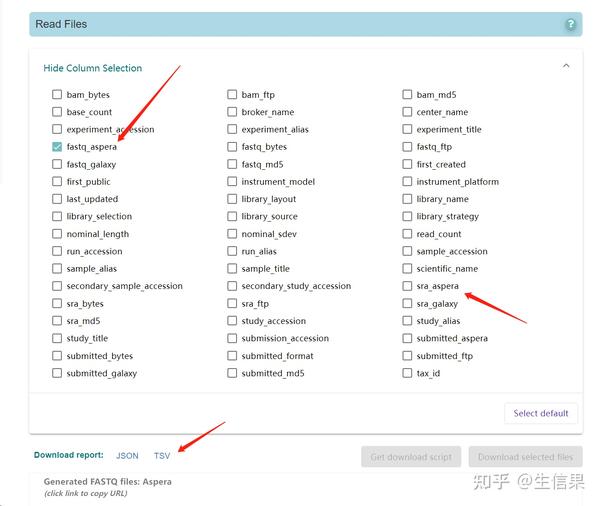This screenshot has width=600, height=506.
Task: Download report as JSON
Action: pos(127,456)
